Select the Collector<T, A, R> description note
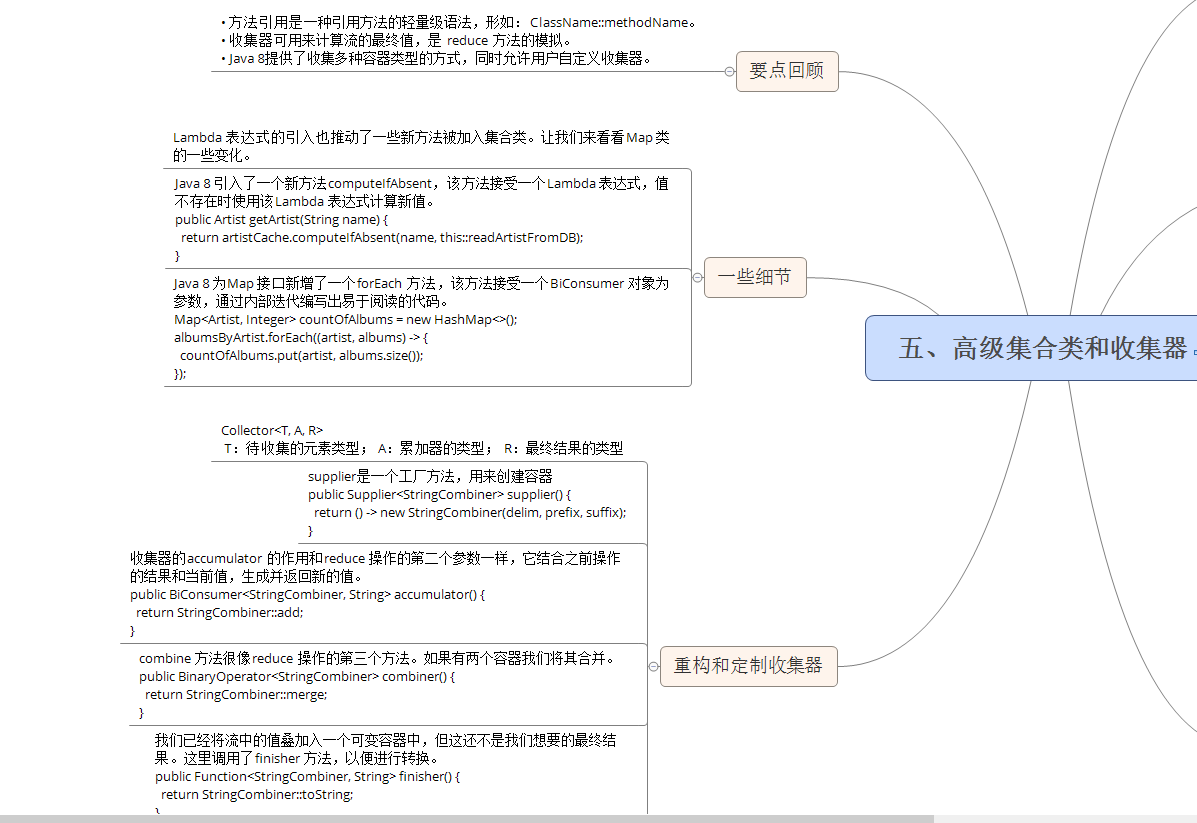The height and width of the screenshot is (823, 1197). [422, 440]
